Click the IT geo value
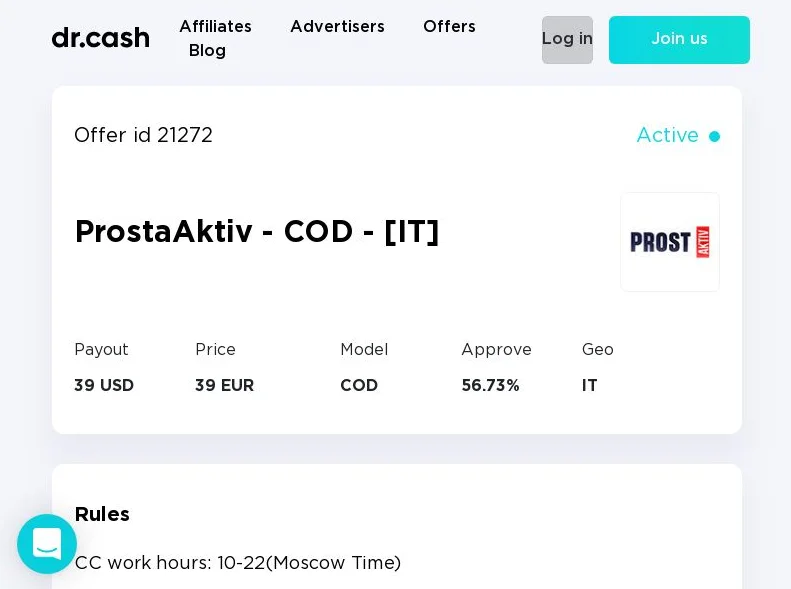This screenshot has height=589, width=791. point(590,386)
